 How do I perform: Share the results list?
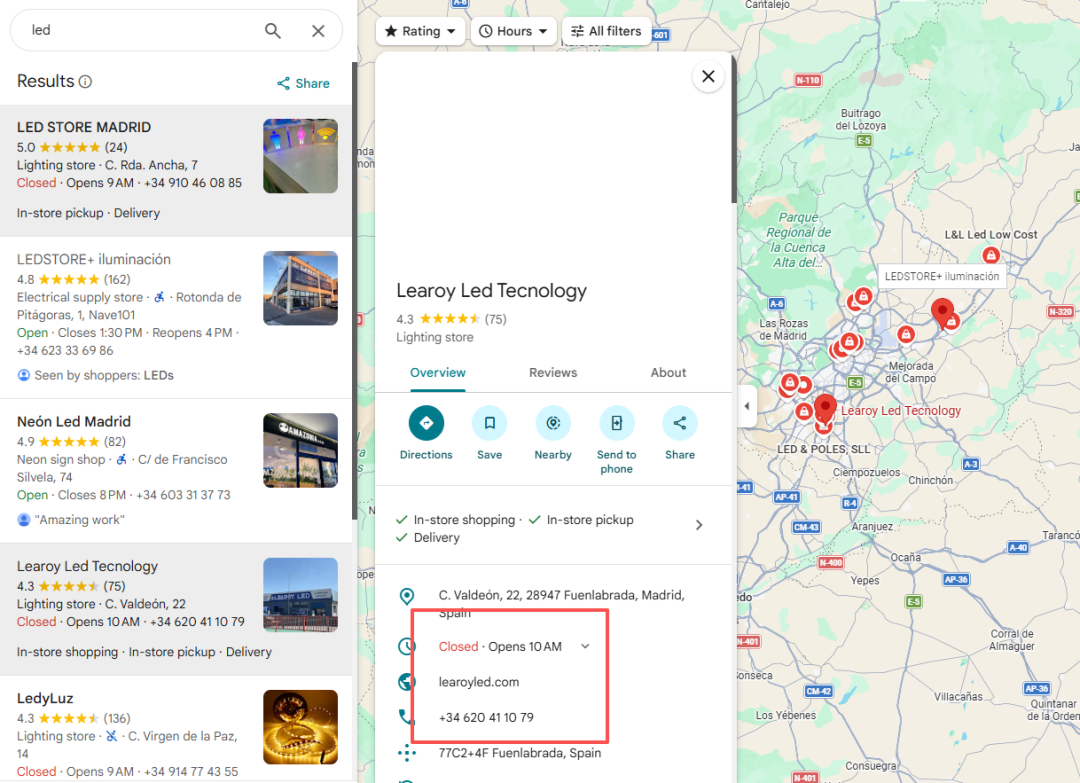click(303, 83)
